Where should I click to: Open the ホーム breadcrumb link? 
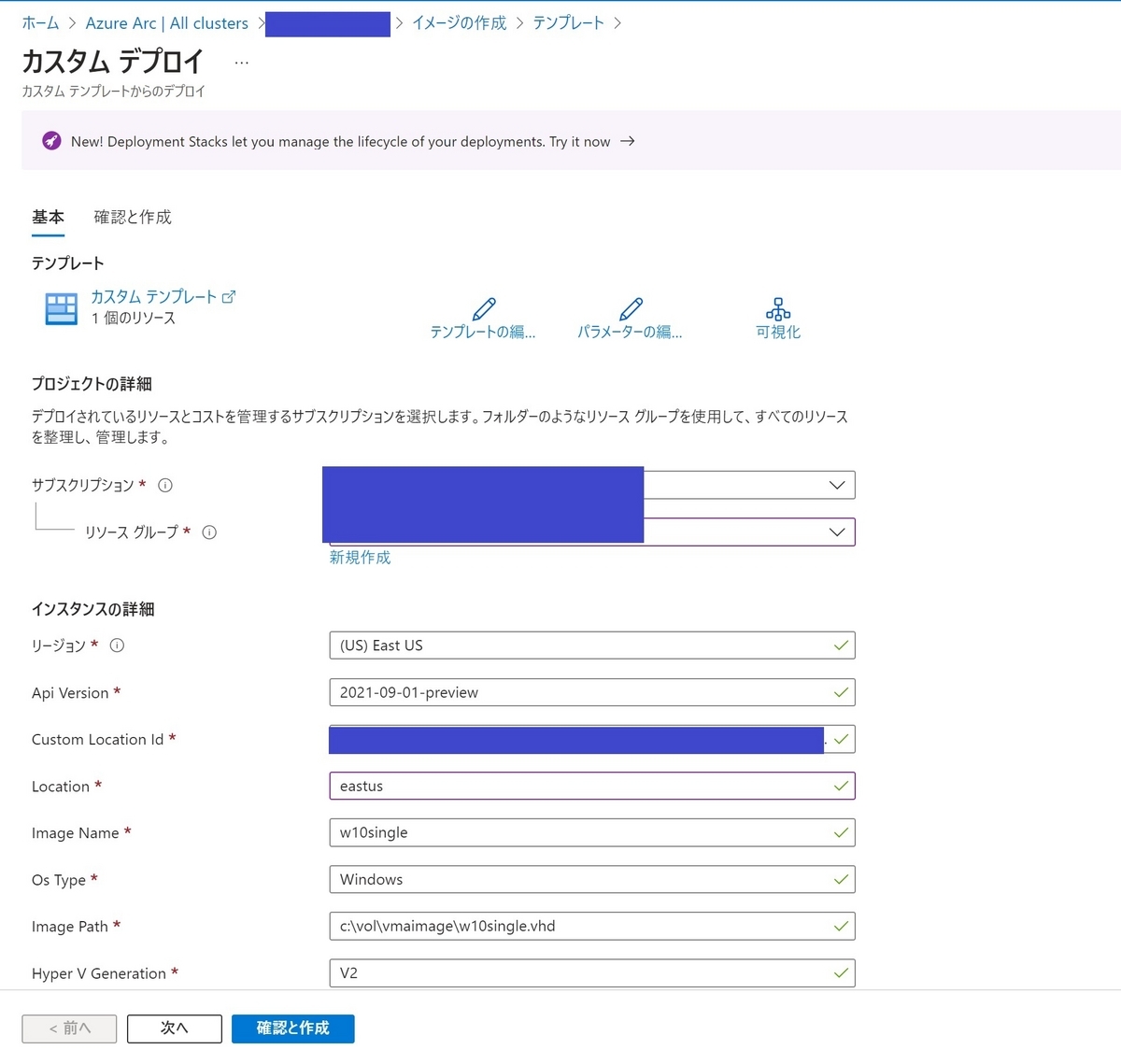click(x=40, y=23)
